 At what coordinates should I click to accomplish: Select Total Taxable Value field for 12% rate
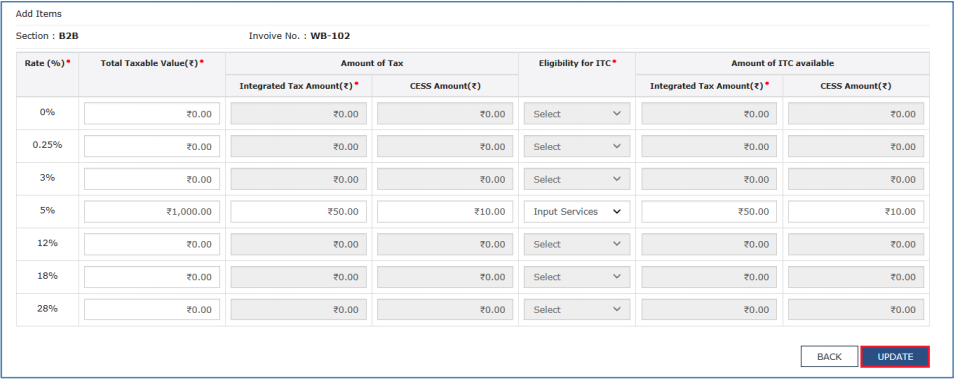click(x=152, y=244)
